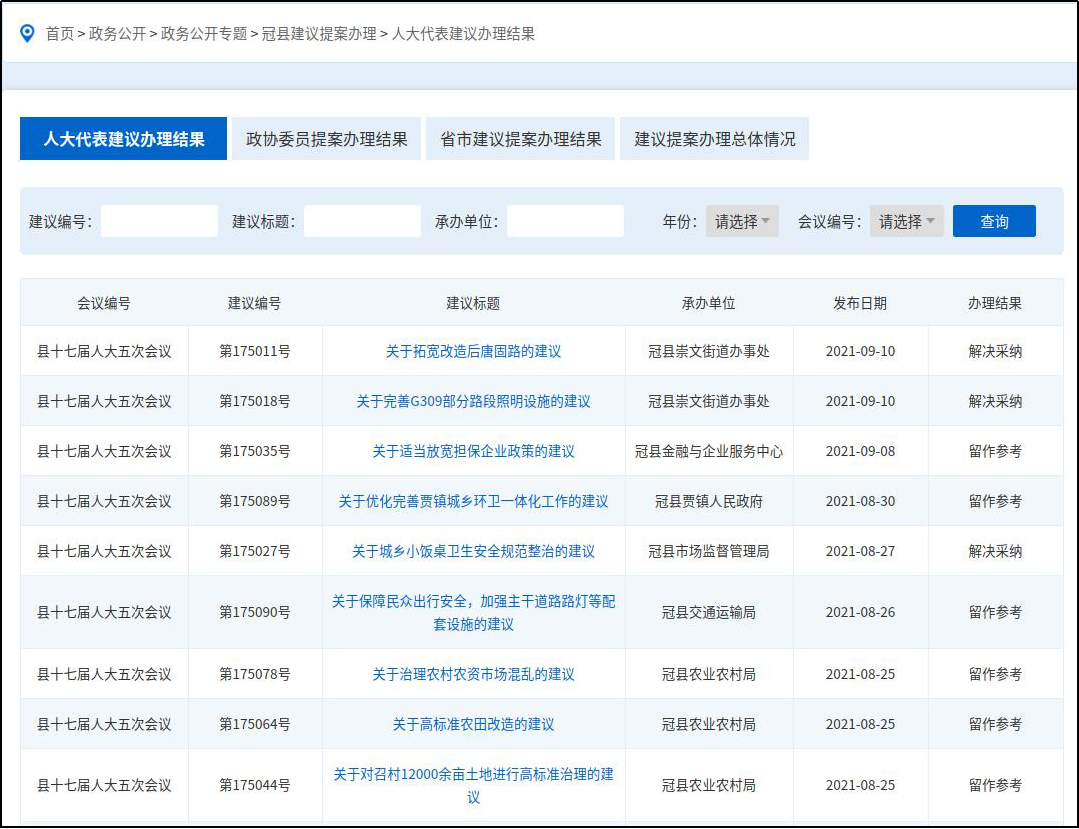Open the 建议提案办理总体情况 tab
Image resolution: width=1079 pixels, height=829 pixels.
[714, 139]
